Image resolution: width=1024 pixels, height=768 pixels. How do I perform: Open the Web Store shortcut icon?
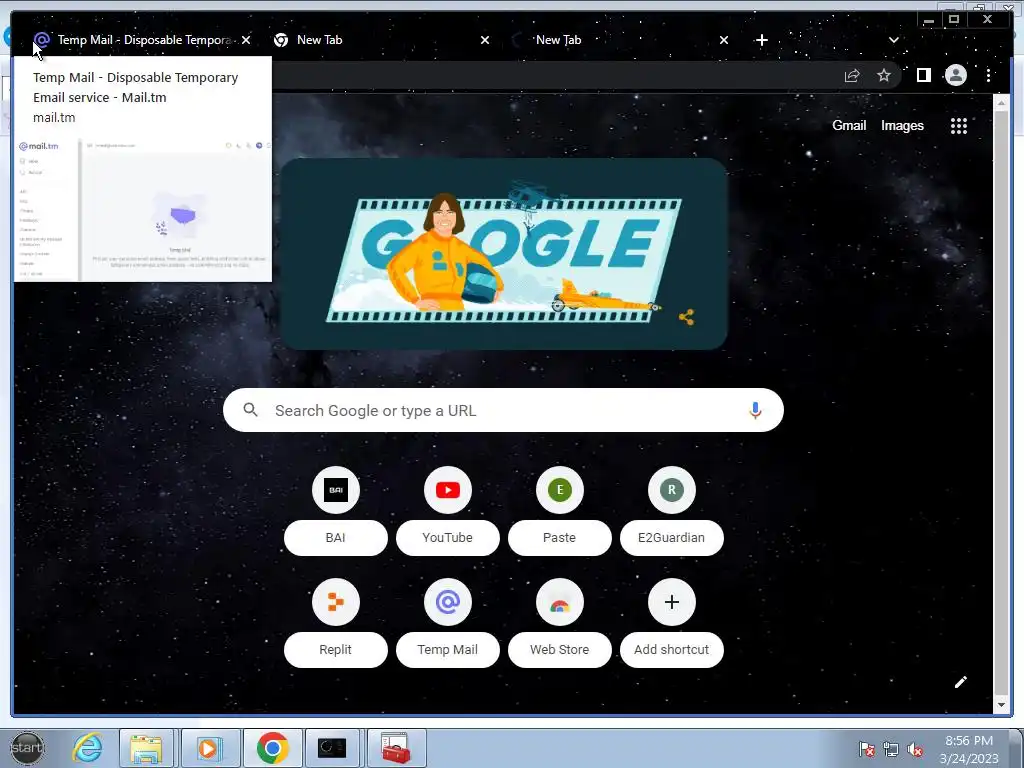click(560, 602)
